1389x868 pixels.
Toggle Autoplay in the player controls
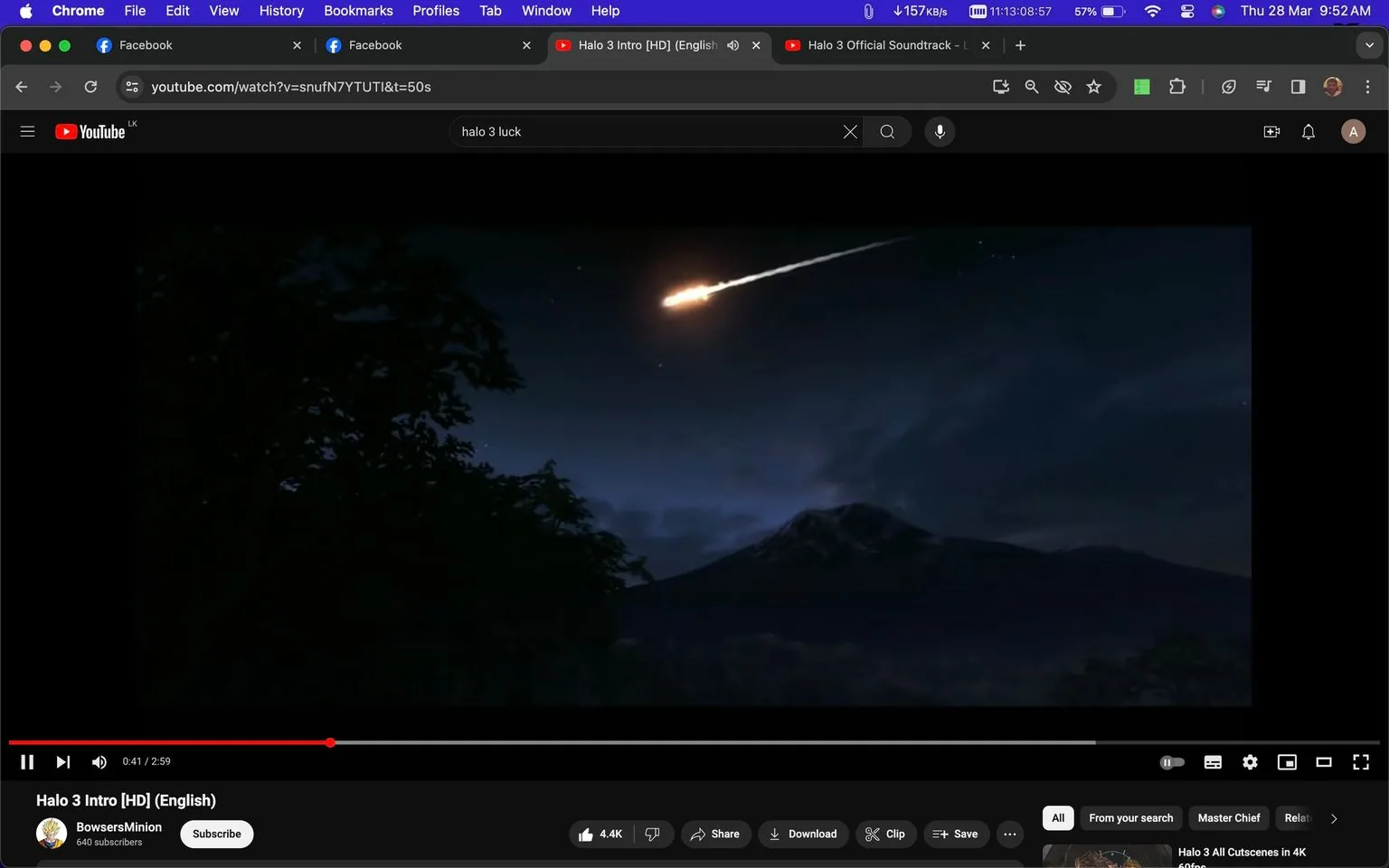pos(1172,761)
